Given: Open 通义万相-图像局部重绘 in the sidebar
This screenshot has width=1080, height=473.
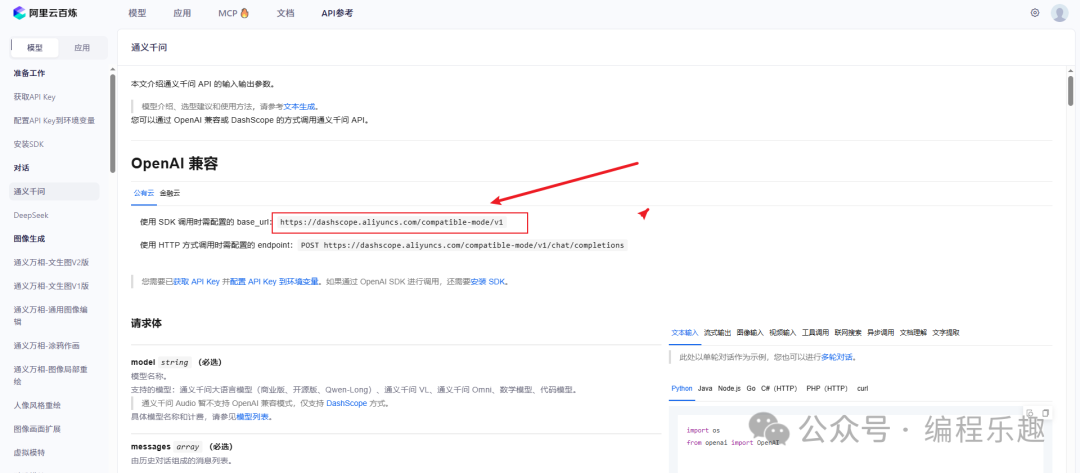Looking at the screenshot, I should (x=51, y=375).
